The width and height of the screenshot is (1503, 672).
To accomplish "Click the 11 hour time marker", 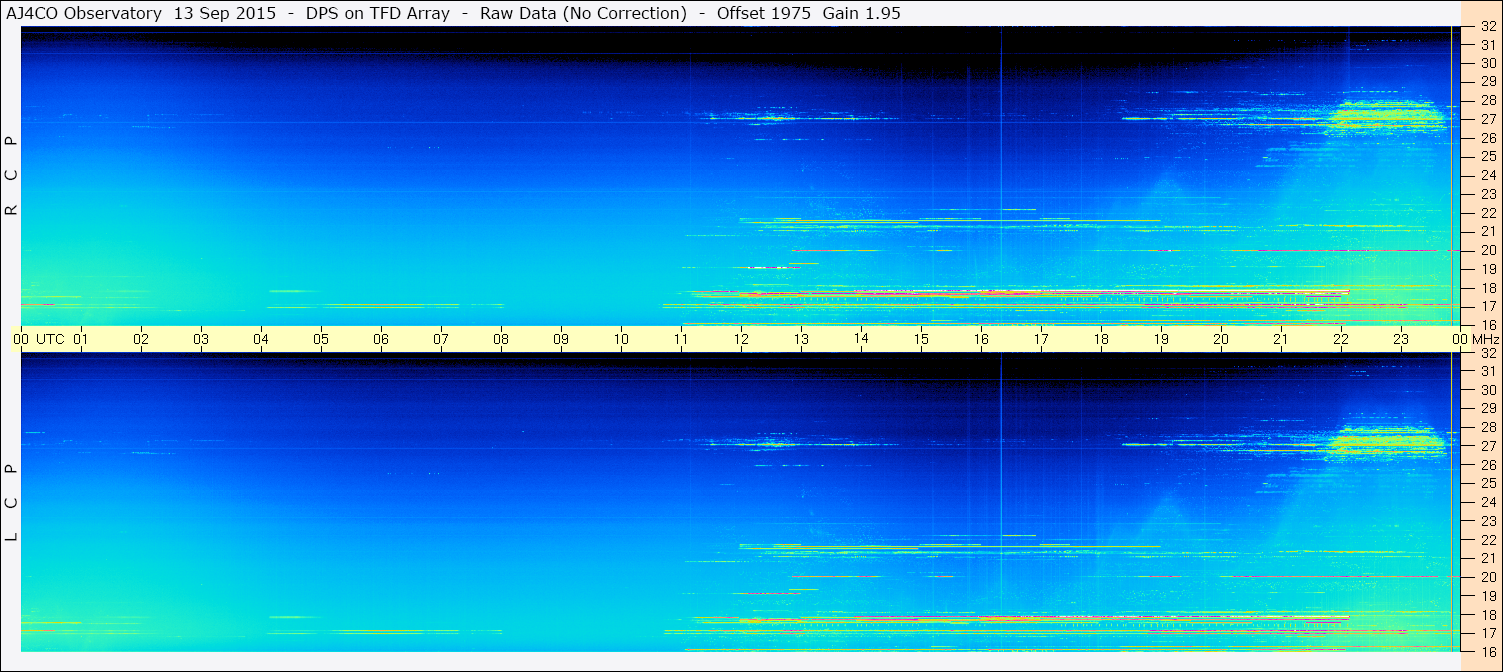I will [681, 339].
